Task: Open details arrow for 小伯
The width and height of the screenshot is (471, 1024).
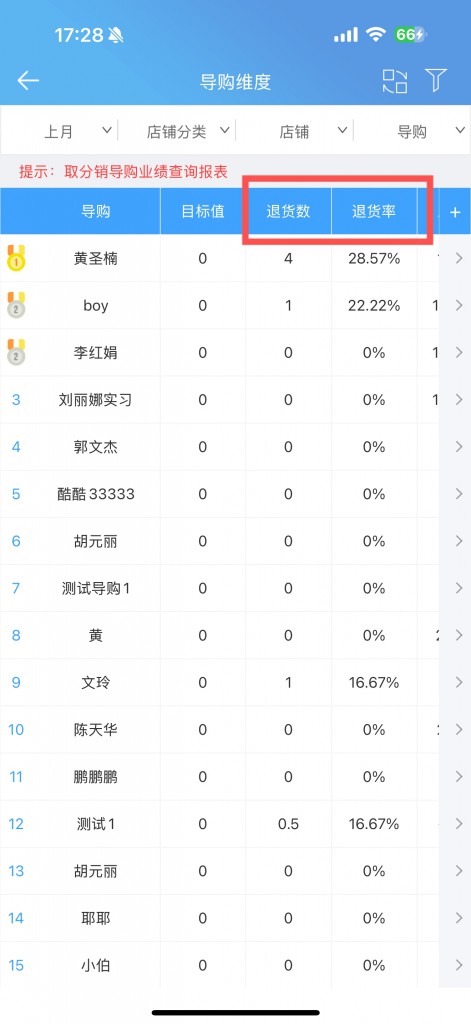Action: tap(459, 965)
